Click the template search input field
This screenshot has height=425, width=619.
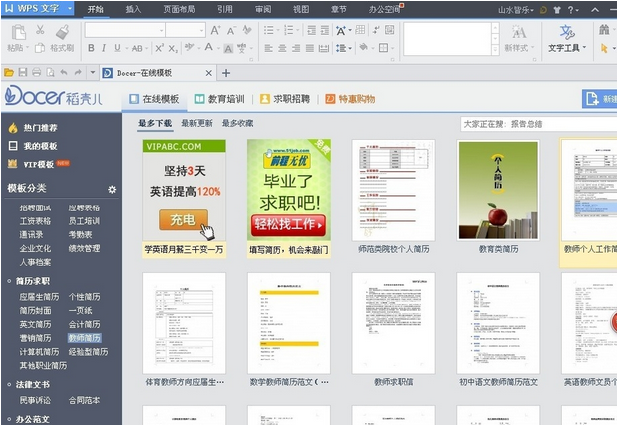[538, 124]
